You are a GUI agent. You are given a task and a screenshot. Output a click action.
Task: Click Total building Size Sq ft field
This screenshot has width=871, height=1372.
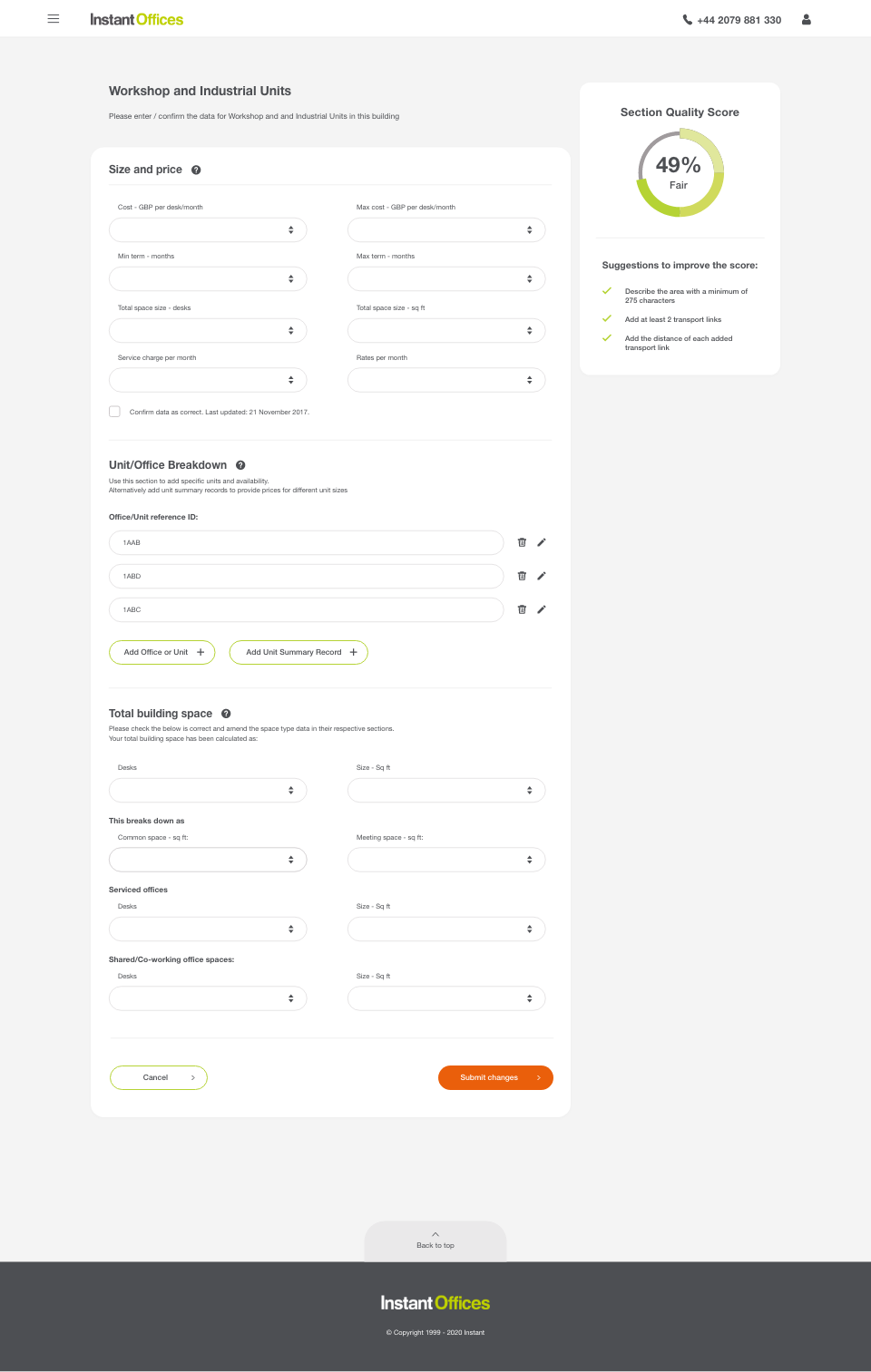[x=446, y=790]
